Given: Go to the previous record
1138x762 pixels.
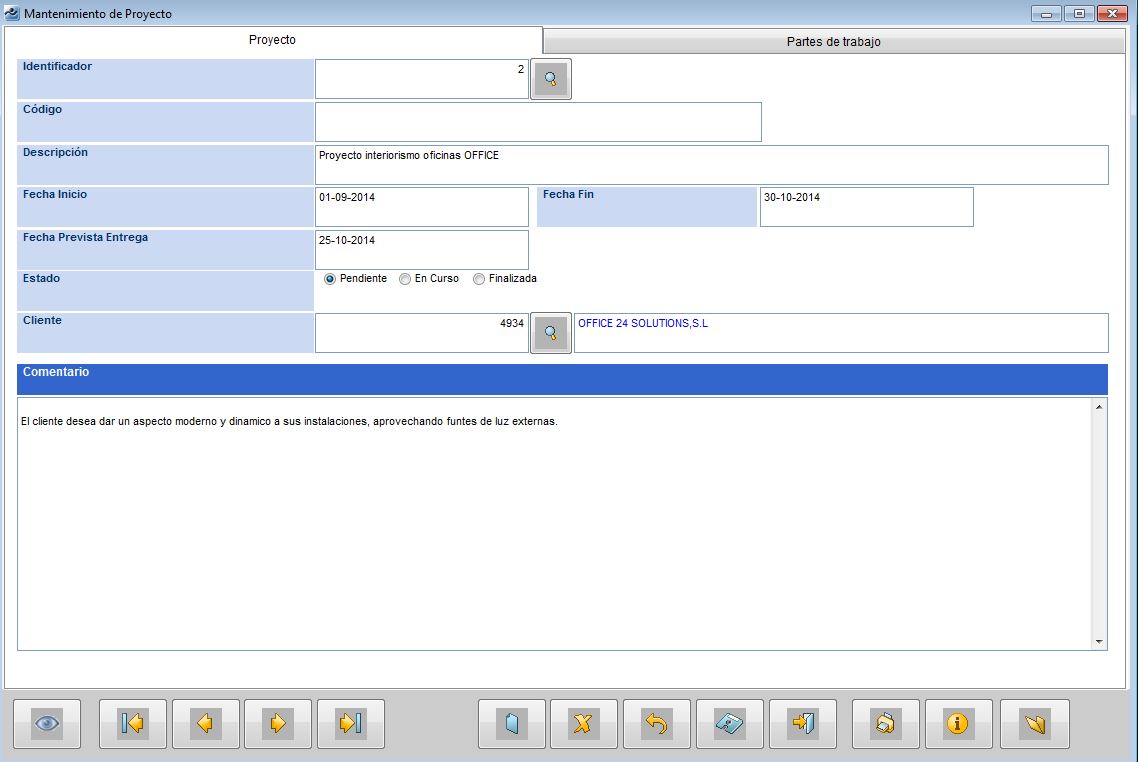Looking at the screenshot, I should [205, 723].
